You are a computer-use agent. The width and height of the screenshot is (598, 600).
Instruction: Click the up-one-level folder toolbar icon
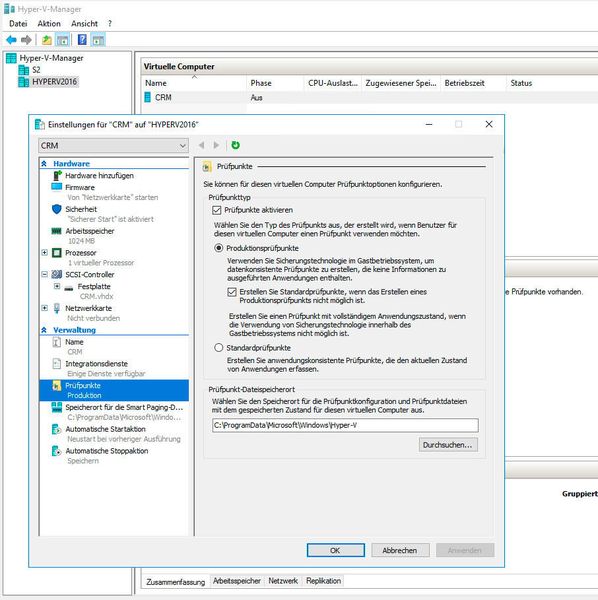tap(47, 40)
